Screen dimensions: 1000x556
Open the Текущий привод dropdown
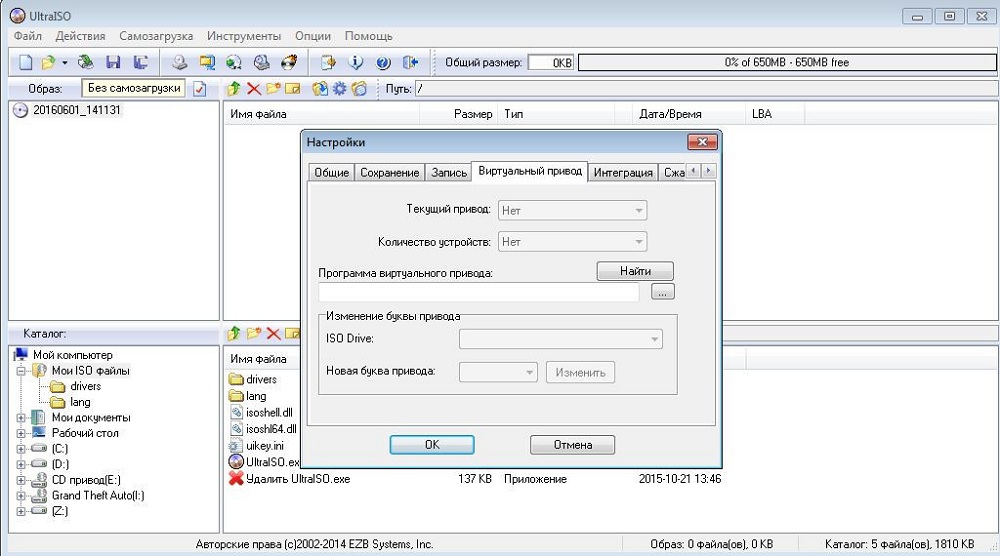(572, 210)
